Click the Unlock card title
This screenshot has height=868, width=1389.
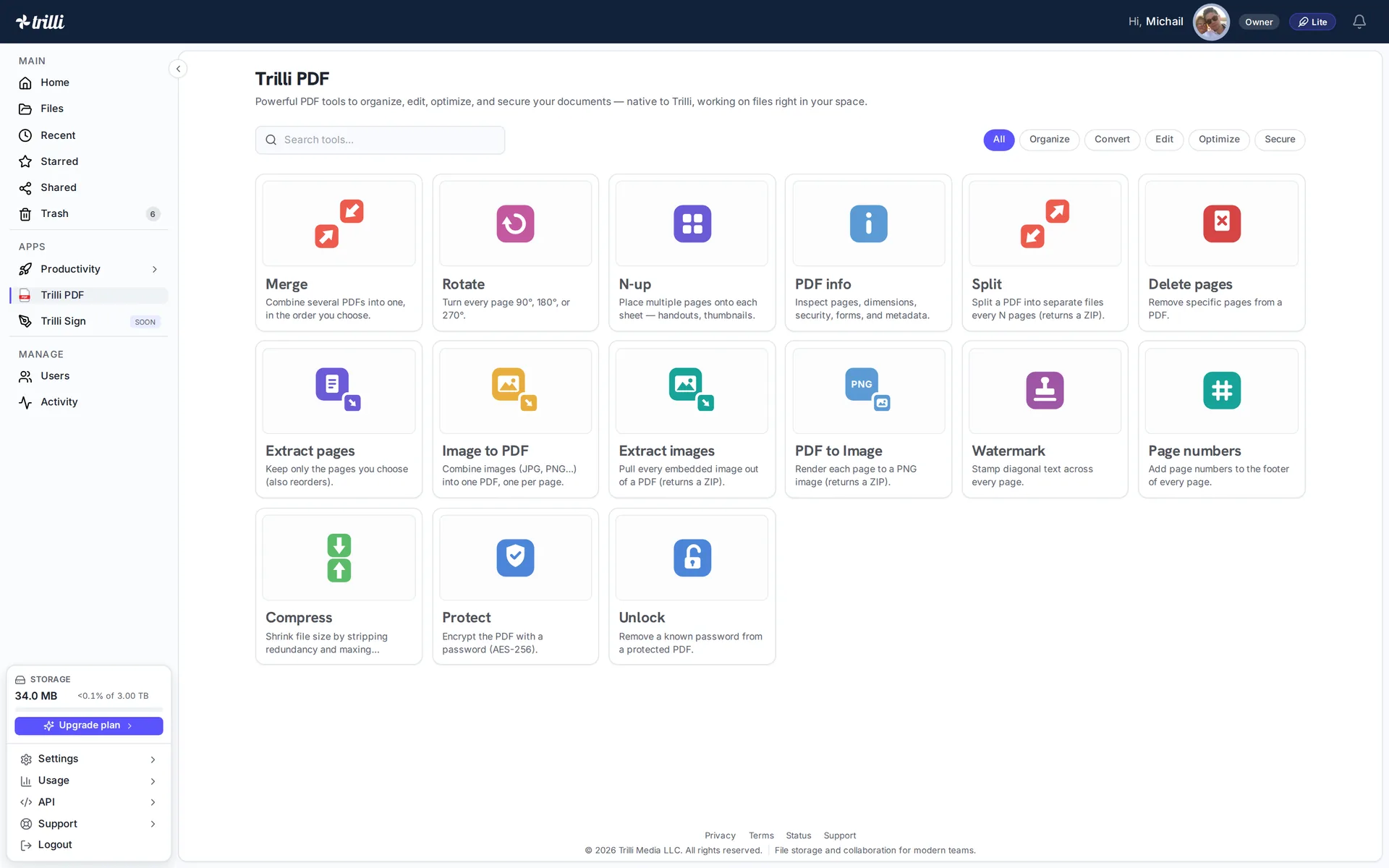(x=642, y=618)
